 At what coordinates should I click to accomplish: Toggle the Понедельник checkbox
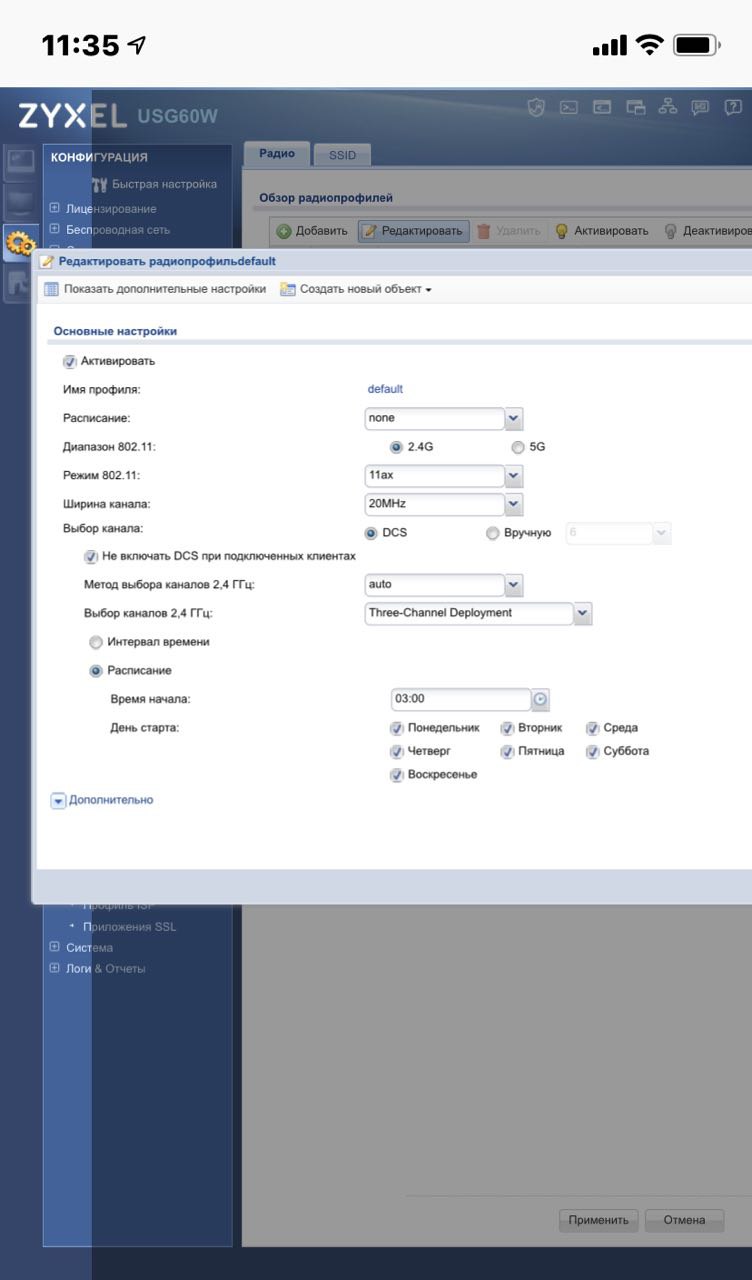pyautogui.click(x=397, y=728)
